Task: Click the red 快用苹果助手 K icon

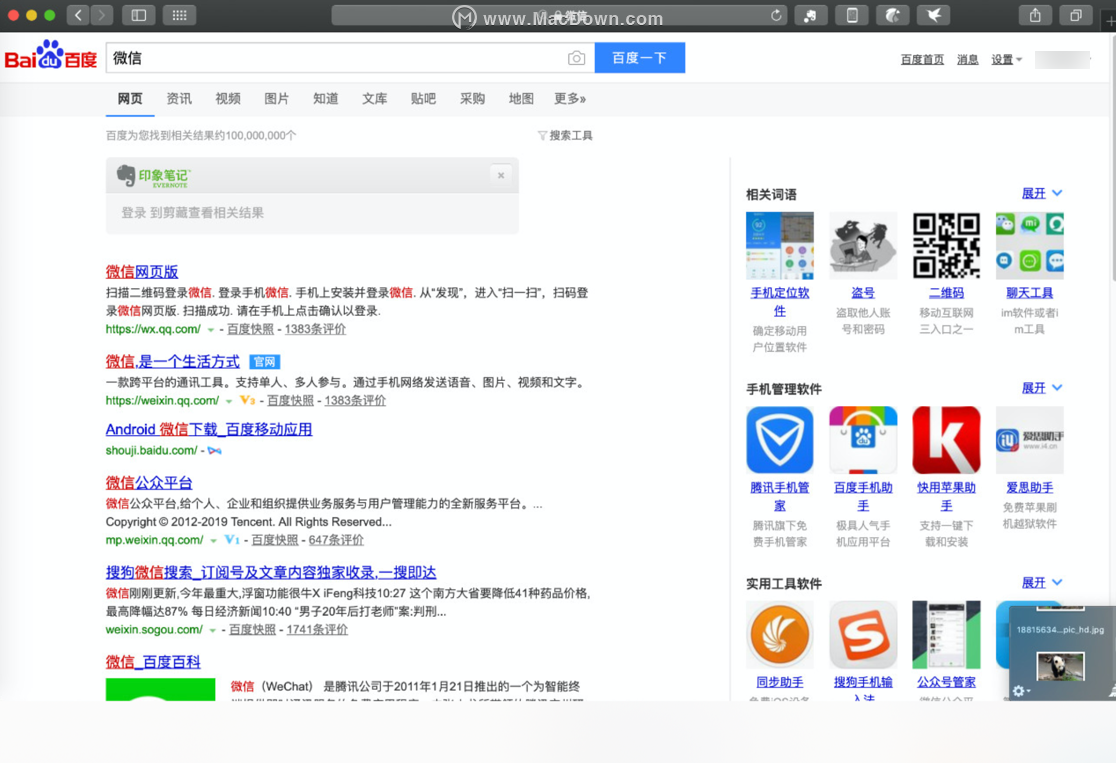Action: 947,440
